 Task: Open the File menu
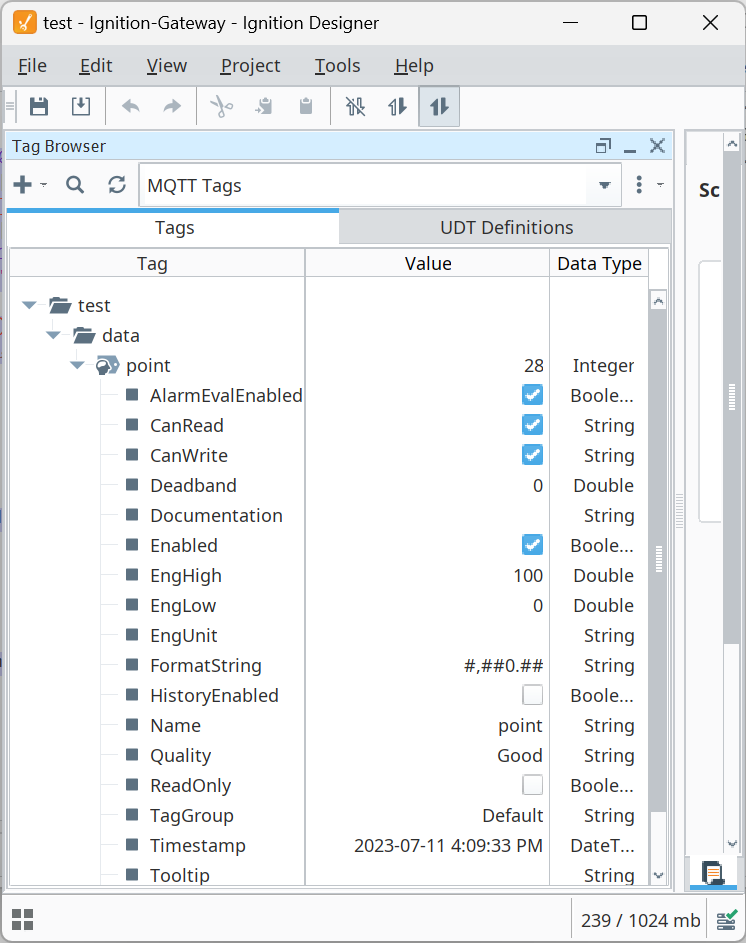pos(32,66)
